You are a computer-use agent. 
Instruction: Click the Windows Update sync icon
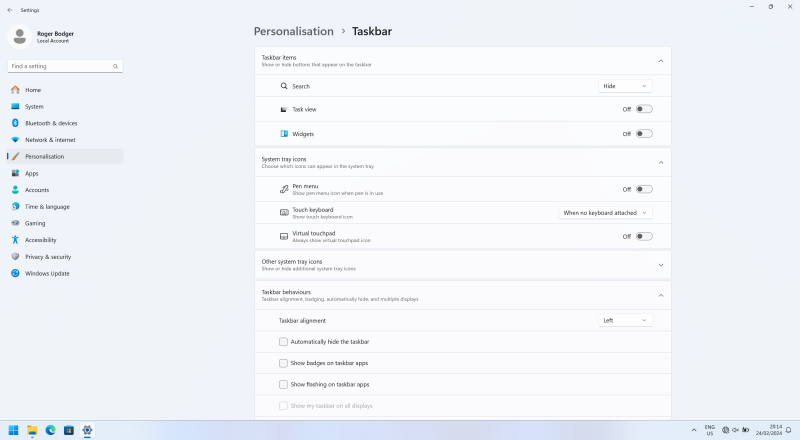click(x=15, y=274)
